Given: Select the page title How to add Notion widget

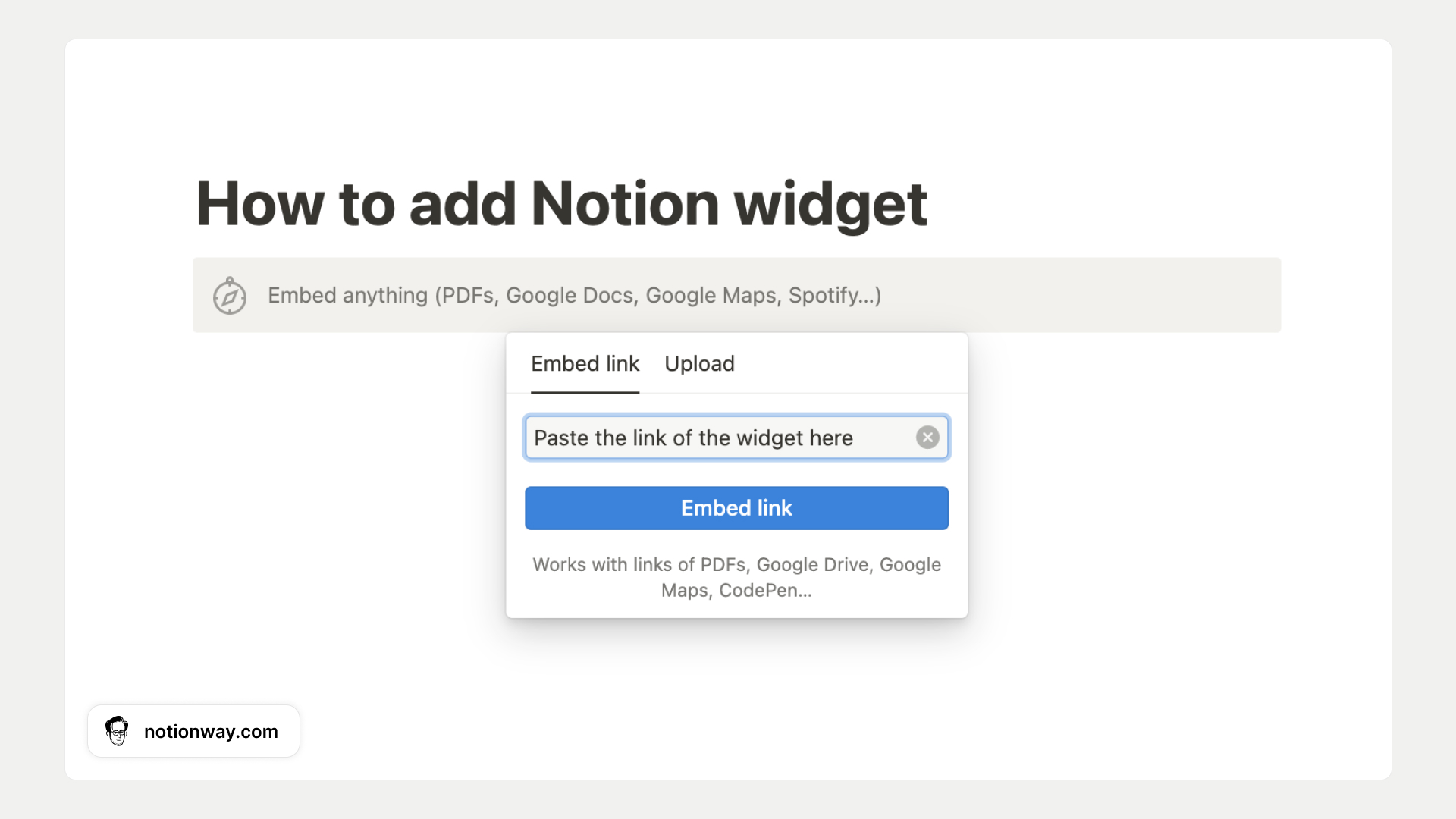Looking at the screenshot, I should (x=561, y=202).
